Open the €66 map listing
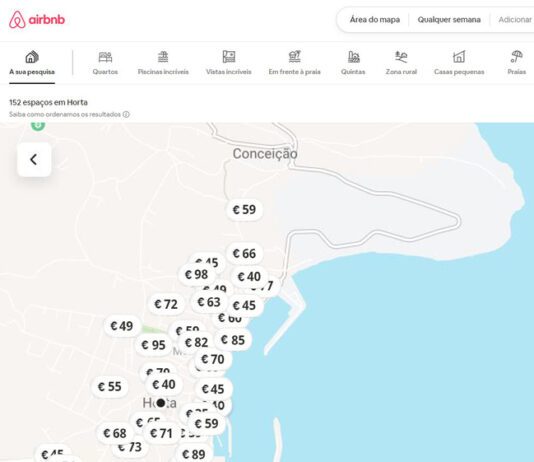The height and width of the screenshot is (462, 534). (245, 254)
